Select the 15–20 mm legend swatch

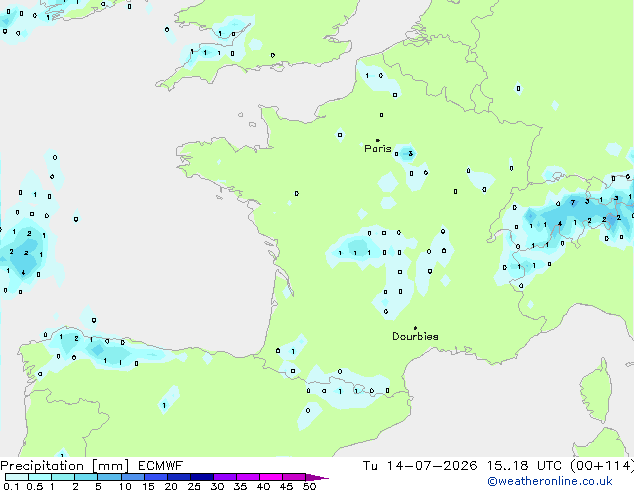[x=155, y=477]
